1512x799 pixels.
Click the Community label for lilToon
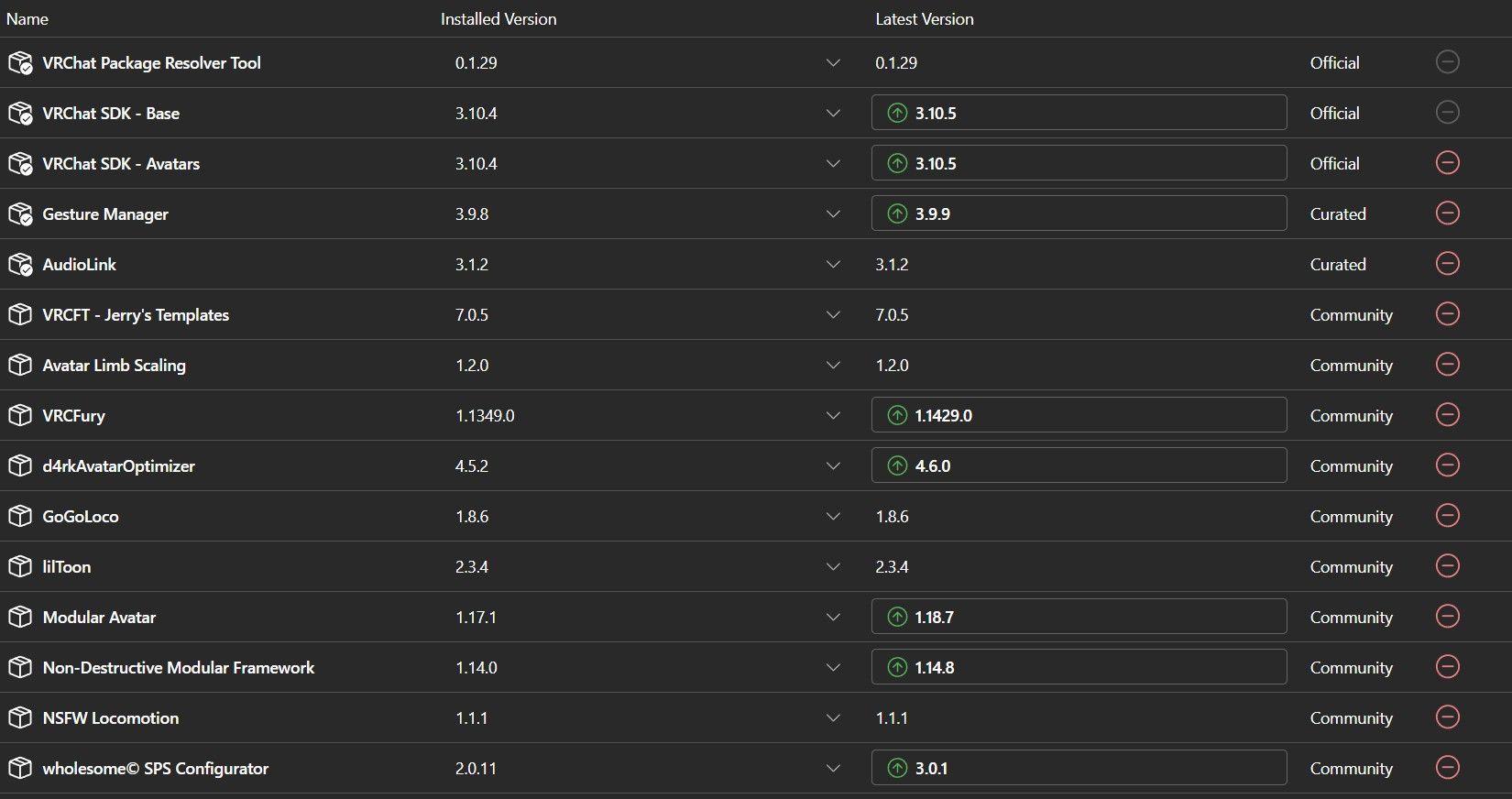point(1352,567)
